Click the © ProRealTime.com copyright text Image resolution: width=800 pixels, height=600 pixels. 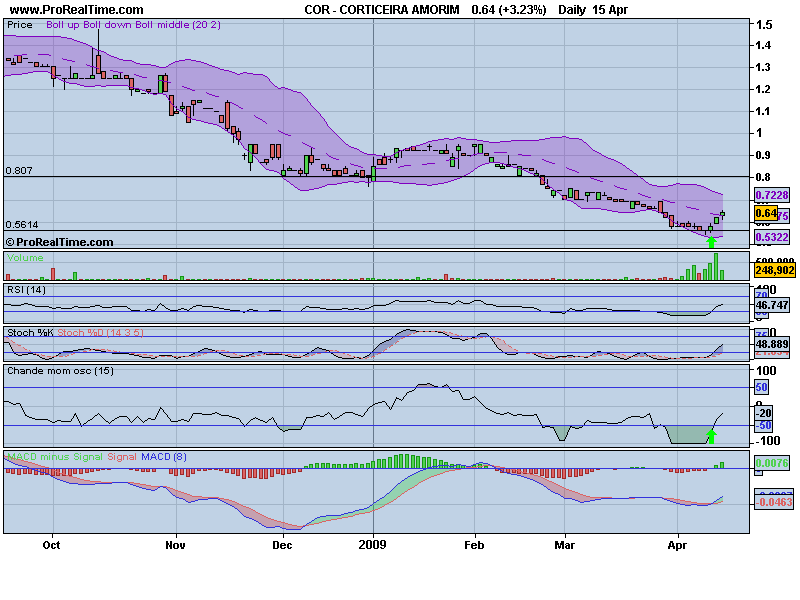pyautogui.click(x=59, y=242)
